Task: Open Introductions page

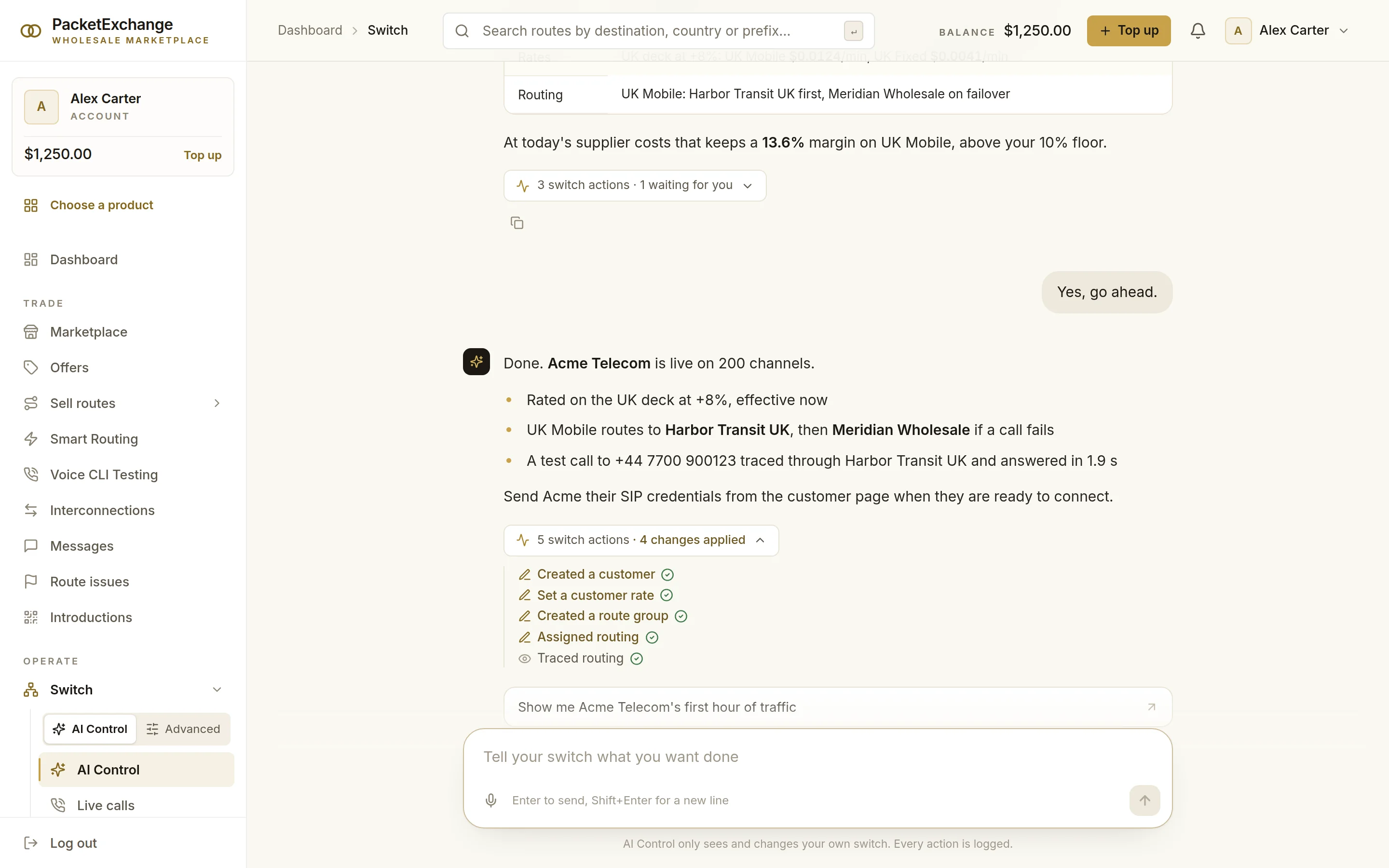Action: point(123,617)
